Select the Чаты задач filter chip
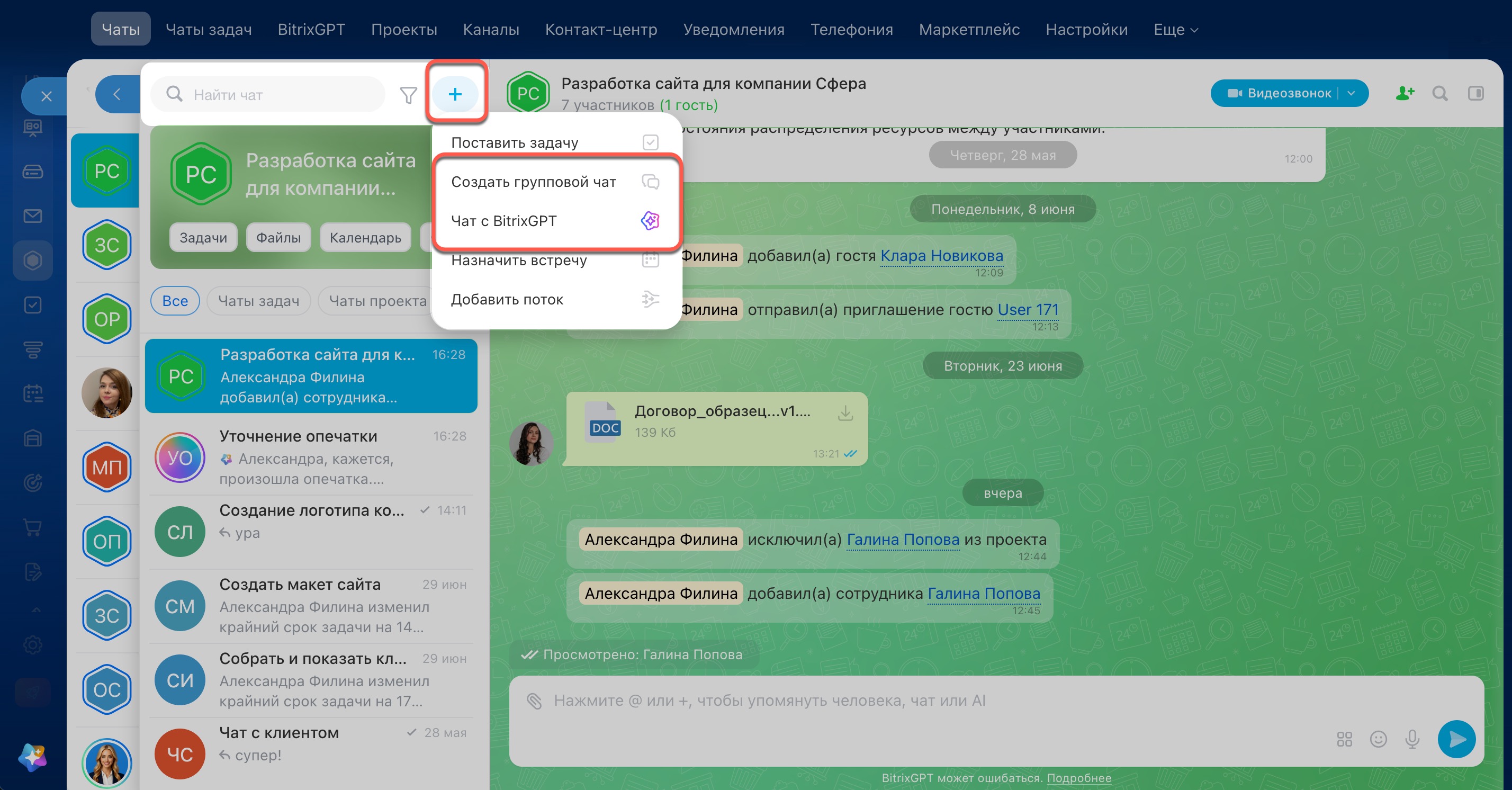1512x790 pixels. coord(259,301)
